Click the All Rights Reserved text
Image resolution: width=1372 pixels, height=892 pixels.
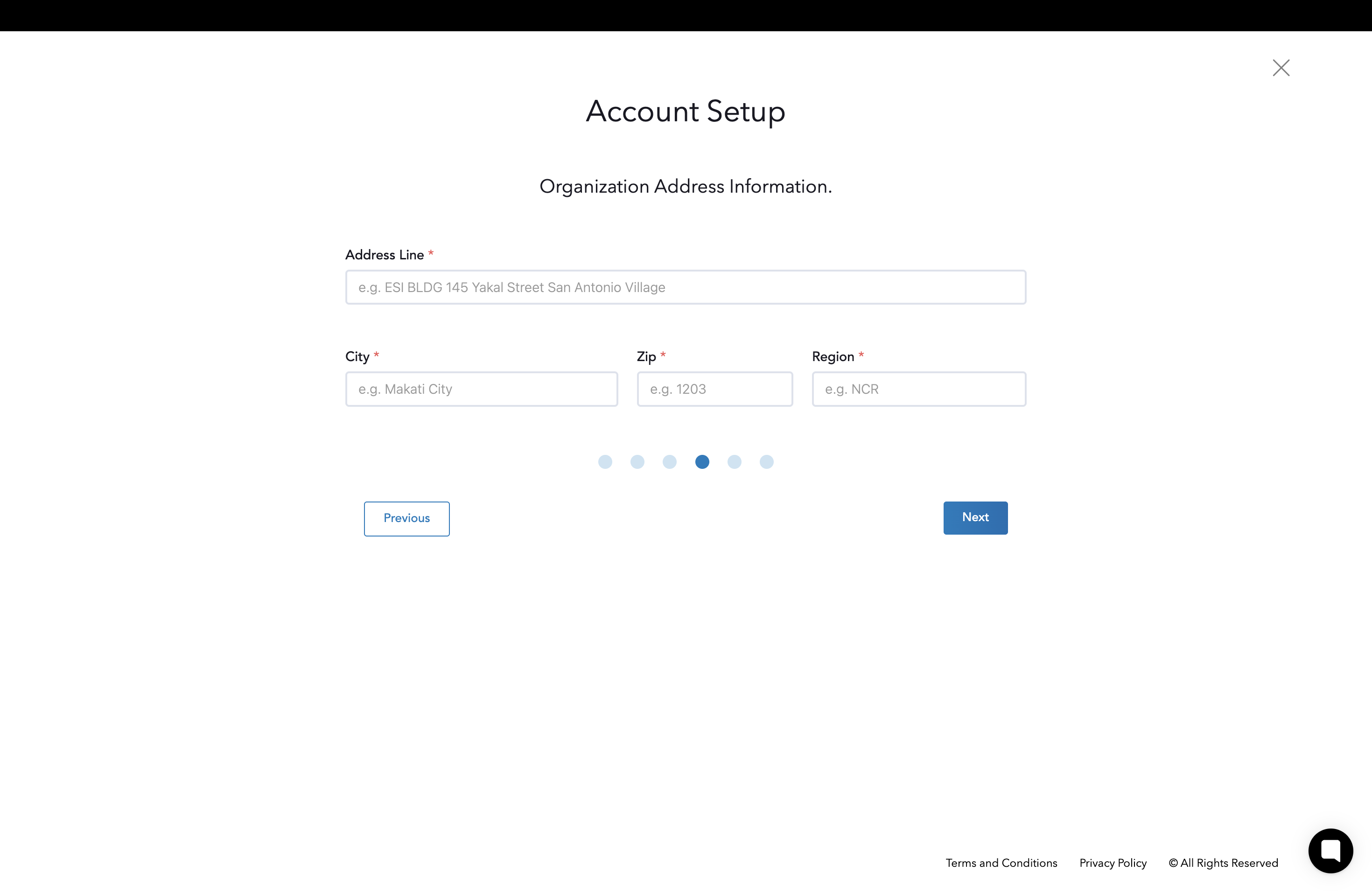(x=1223, y=863)
